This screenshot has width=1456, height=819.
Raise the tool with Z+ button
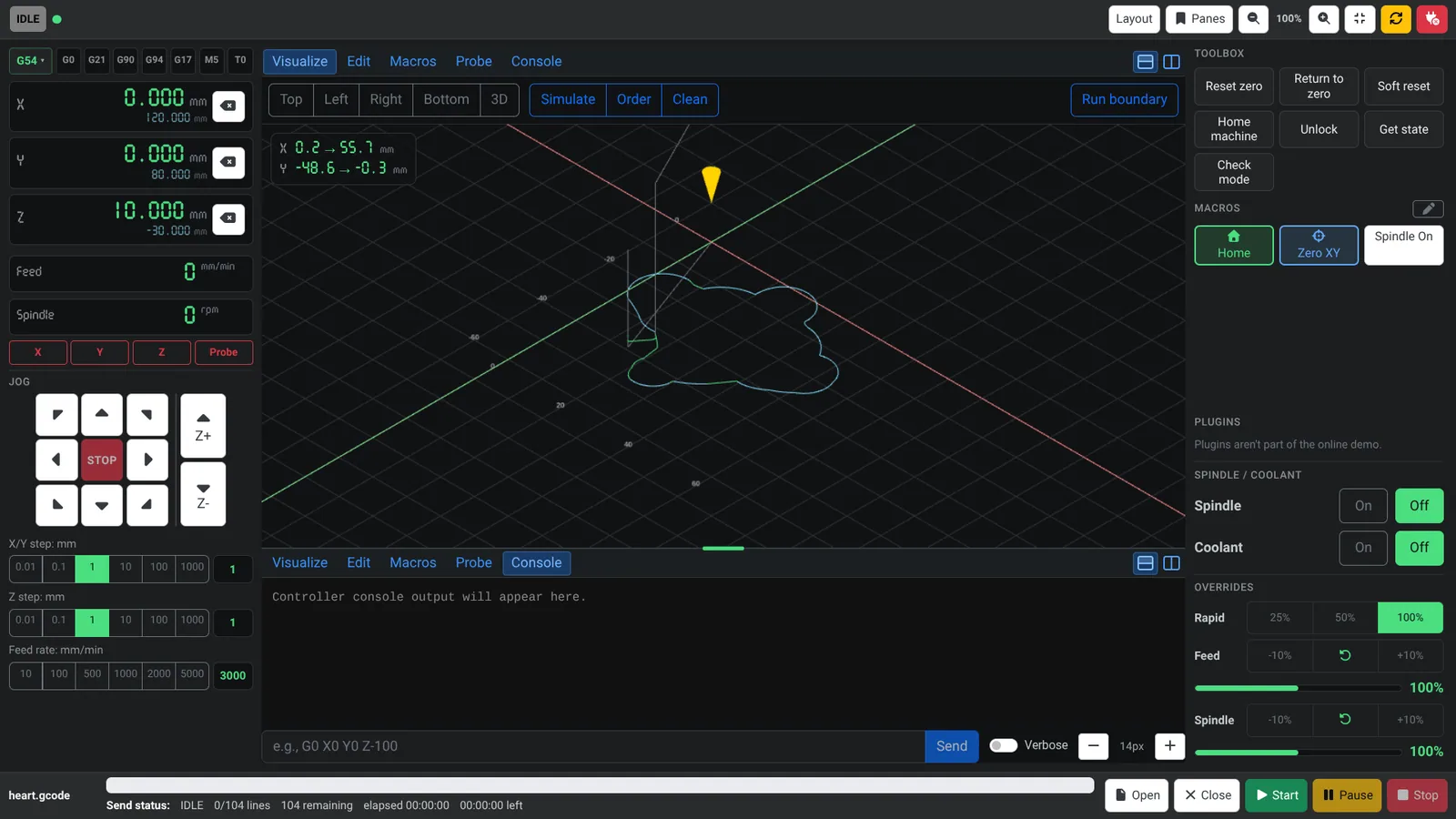[x=203, y=426]
